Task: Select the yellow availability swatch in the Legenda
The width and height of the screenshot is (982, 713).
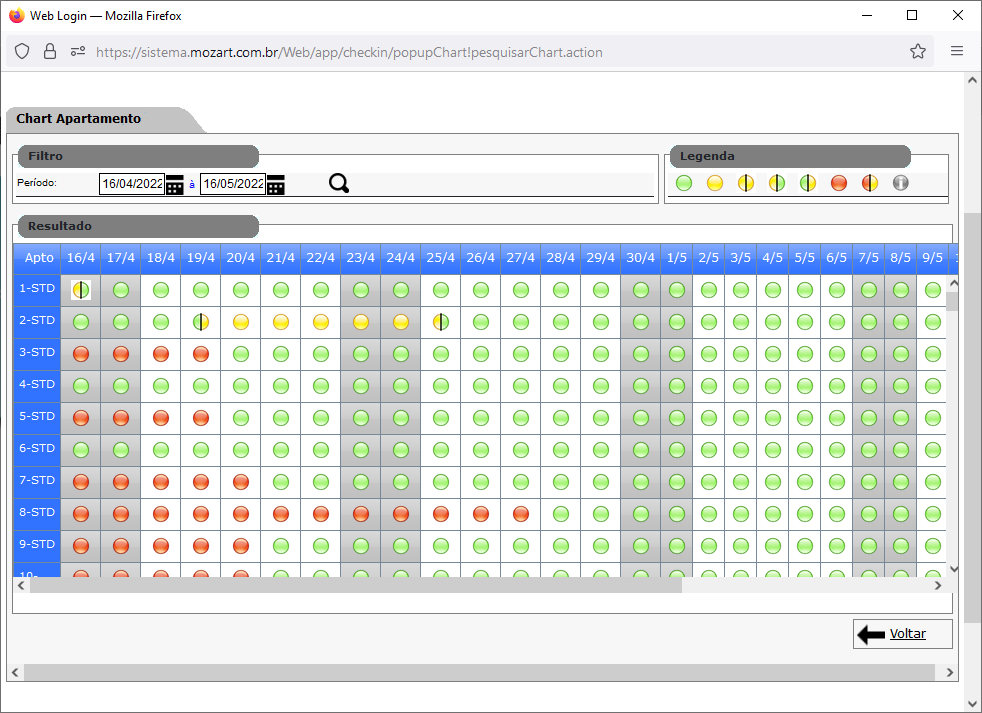Action: [x=714, y=183]
